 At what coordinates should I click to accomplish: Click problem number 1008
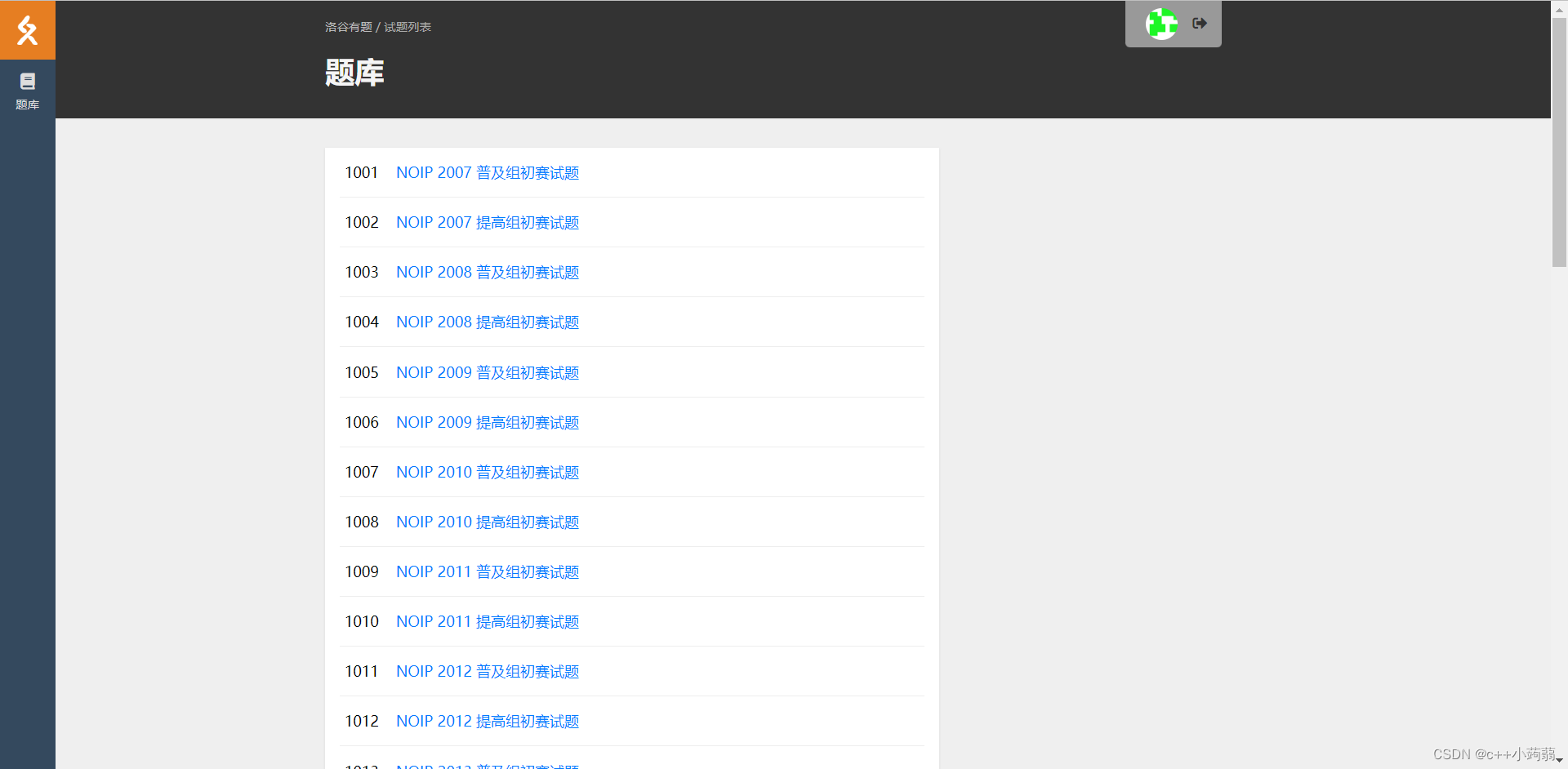coord(362,522)
